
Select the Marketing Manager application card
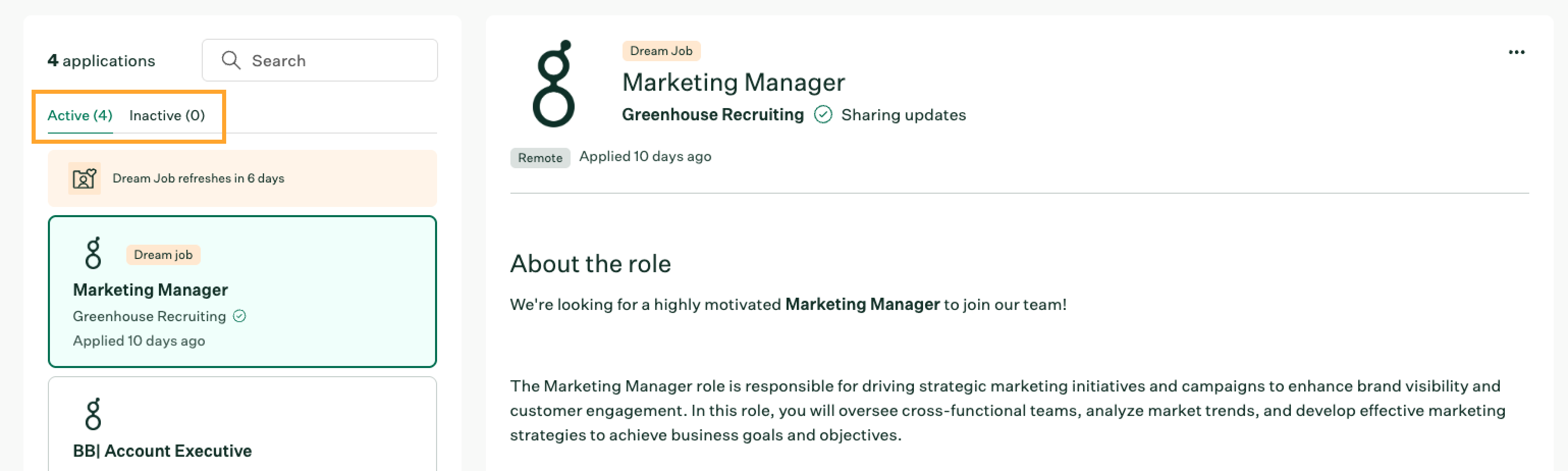242,291
